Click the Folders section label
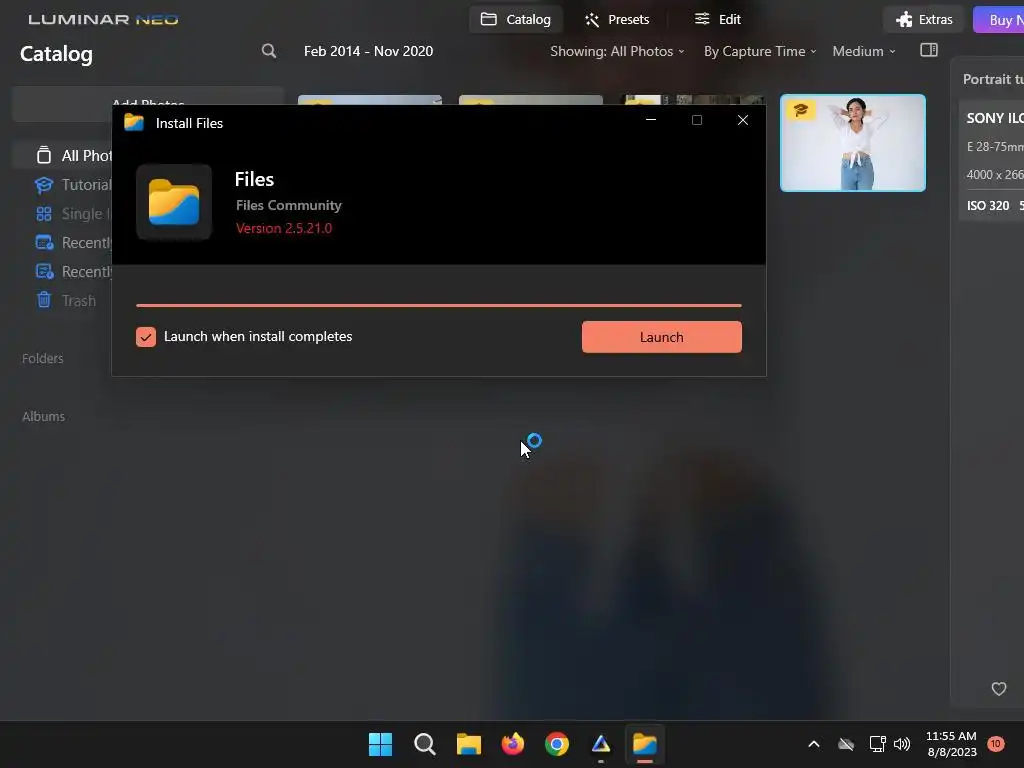1024x768 pixels. click(x=42, y=359)
